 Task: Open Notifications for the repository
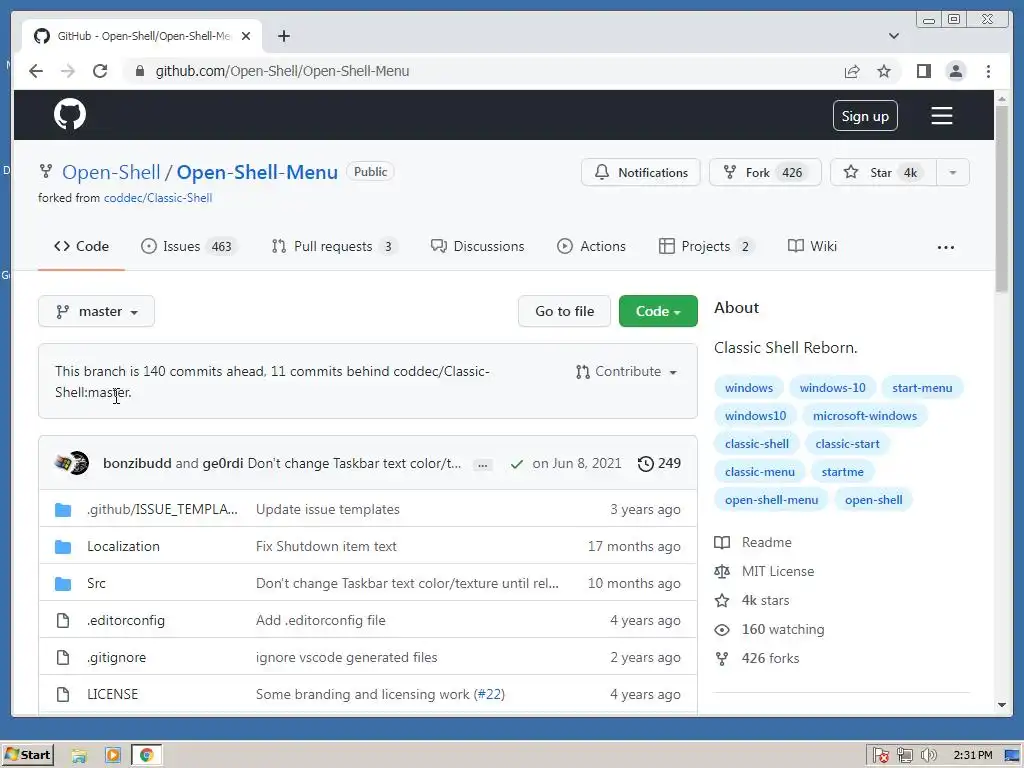[641, 172]
